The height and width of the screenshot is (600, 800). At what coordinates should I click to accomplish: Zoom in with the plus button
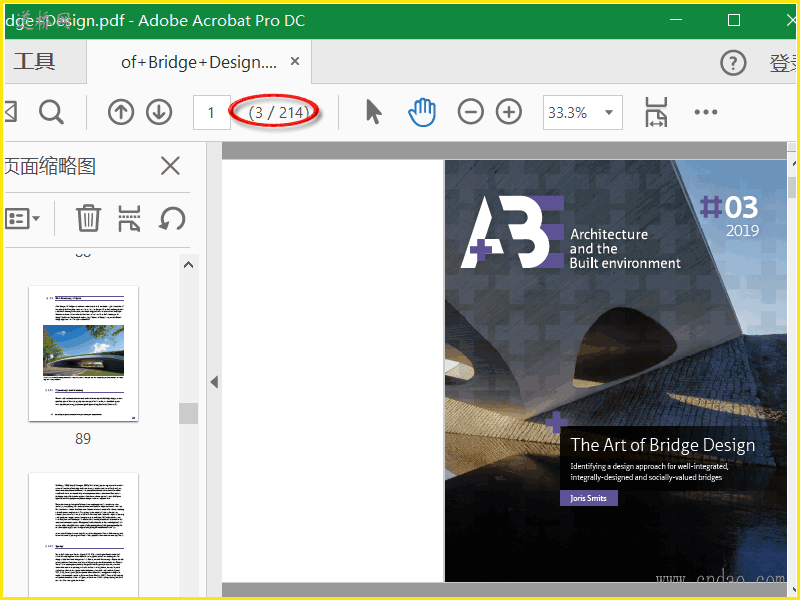pos(509,112)
